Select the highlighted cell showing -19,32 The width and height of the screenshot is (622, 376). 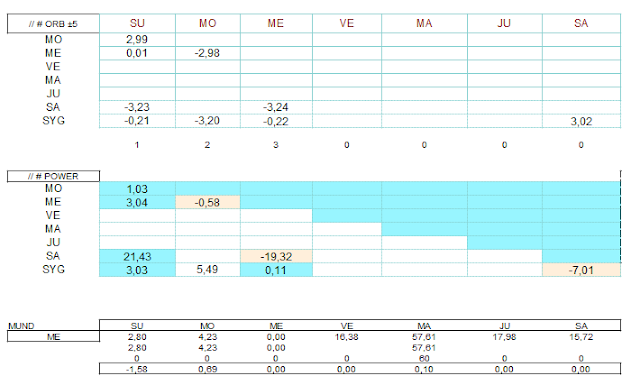276,256
